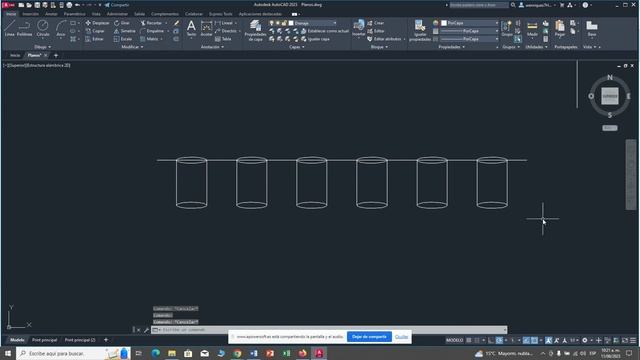640x360 pixels.
Task: Expand the Dibujo panel dropdown
Action: click(x=42, y=47)
